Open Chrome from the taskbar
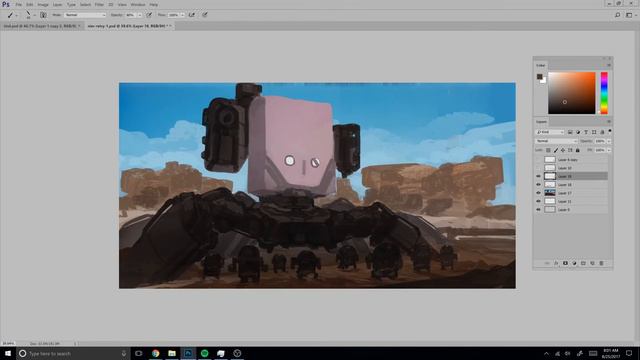 156,353
